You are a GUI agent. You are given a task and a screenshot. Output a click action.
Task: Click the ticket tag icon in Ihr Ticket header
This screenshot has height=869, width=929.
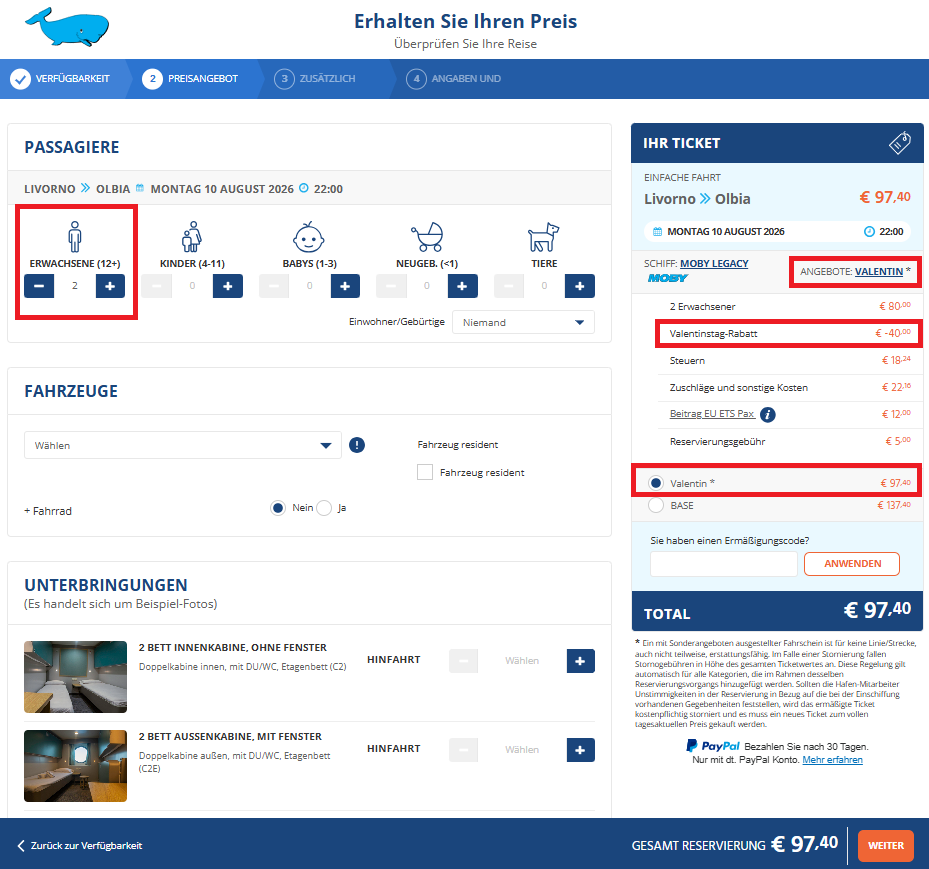point(899,143)
